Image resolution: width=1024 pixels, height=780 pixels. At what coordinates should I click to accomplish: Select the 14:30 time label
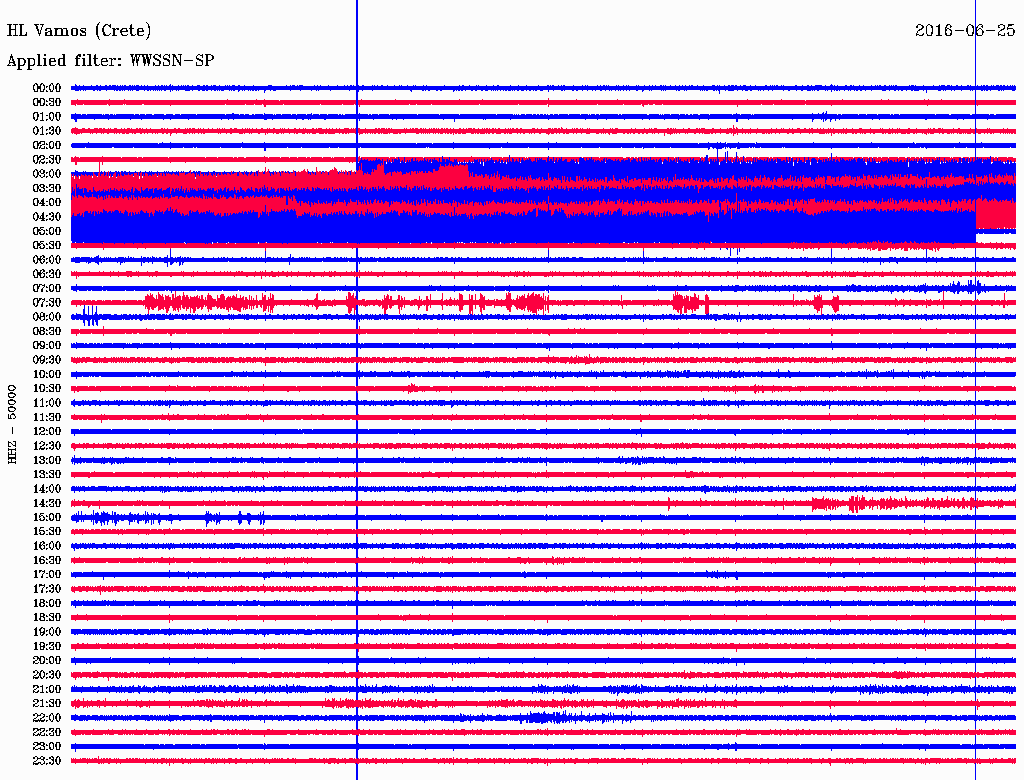[47, 504]
